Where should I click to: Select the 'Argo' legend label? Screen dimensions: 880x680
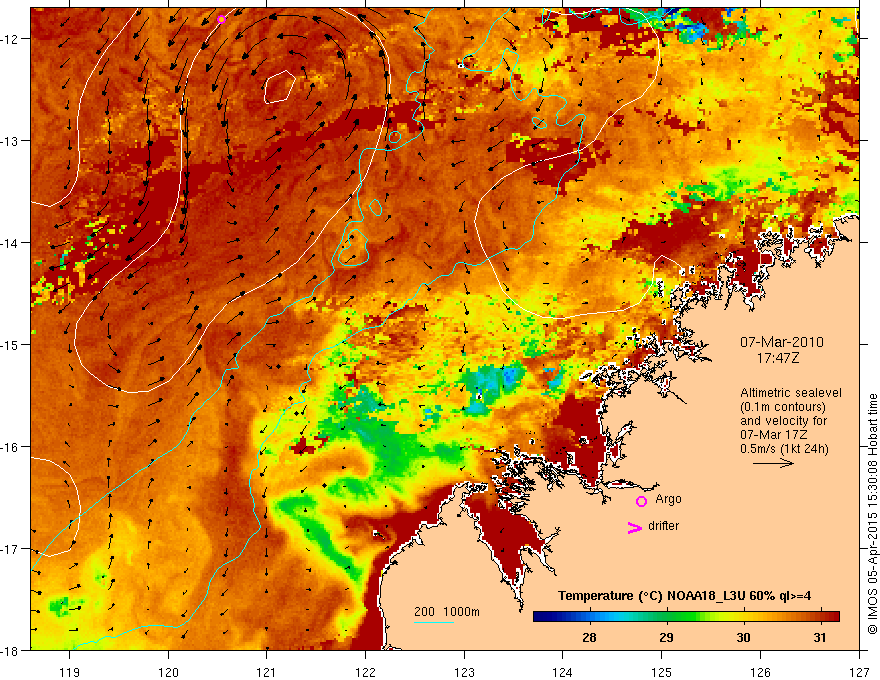point(668,499)
